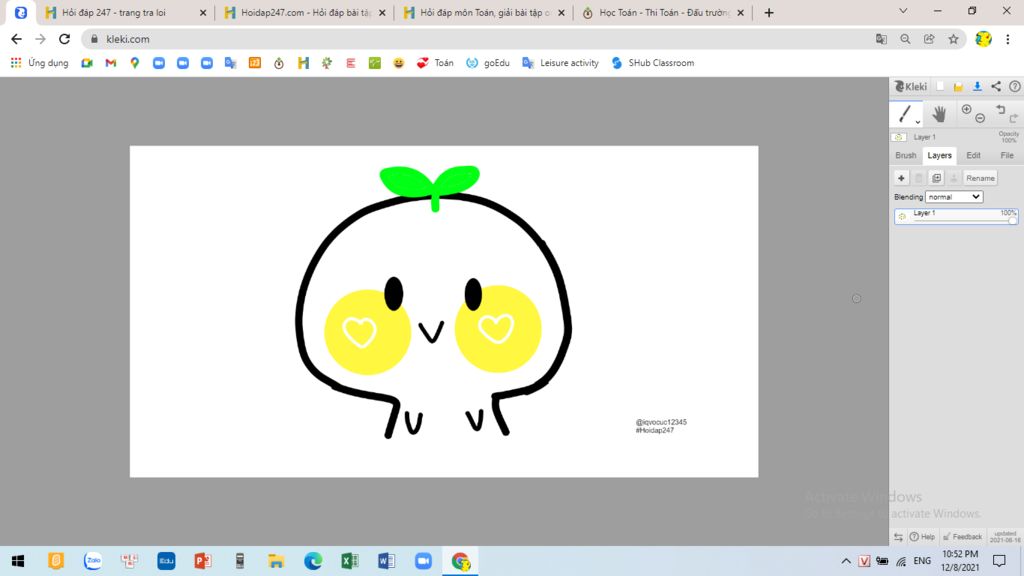Flip the panel side using swap arrows
Image resolution: width=1024 pixels, height=576 pixels.
899,537
